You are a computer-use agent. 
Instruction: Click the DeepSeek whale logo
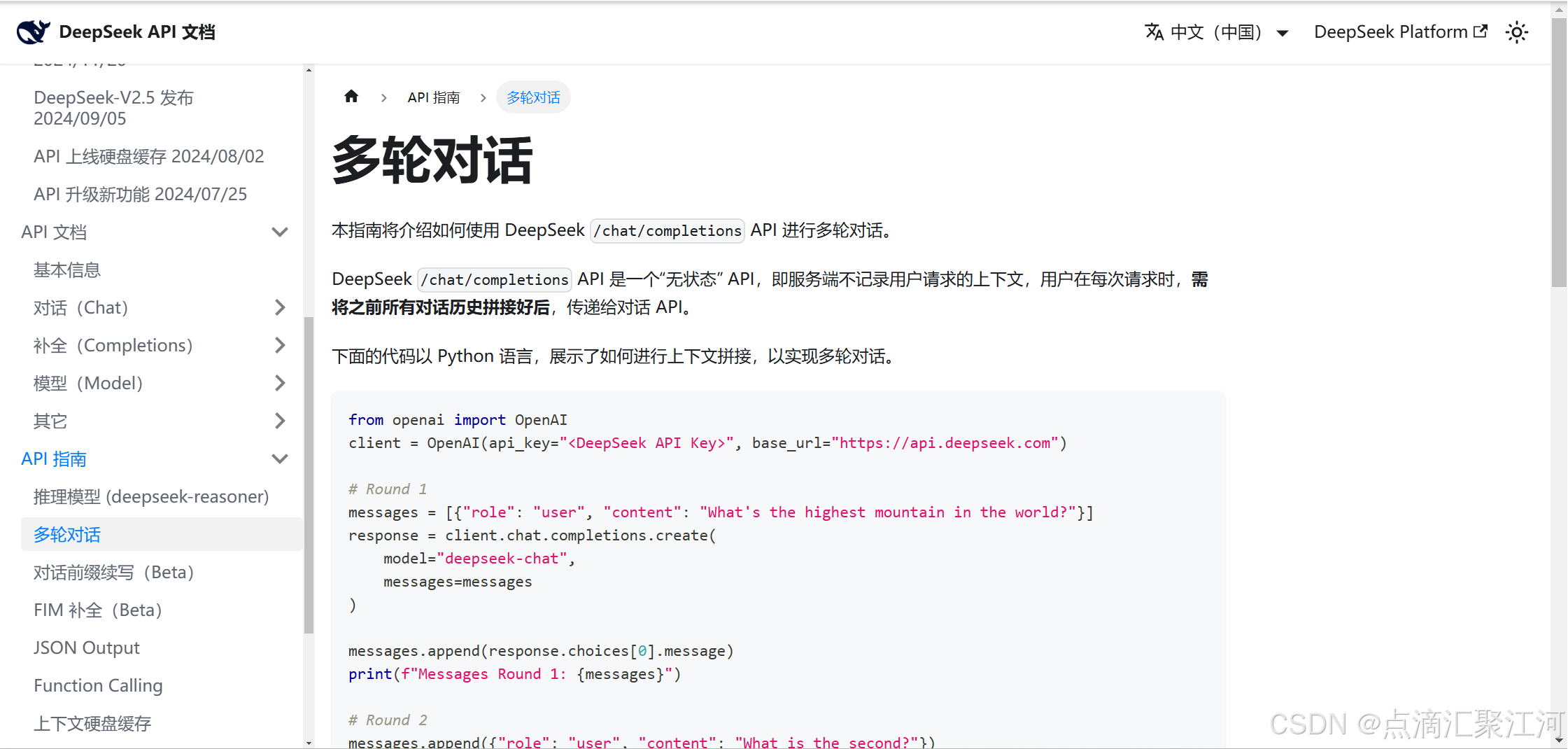click(x=34, y=31)
